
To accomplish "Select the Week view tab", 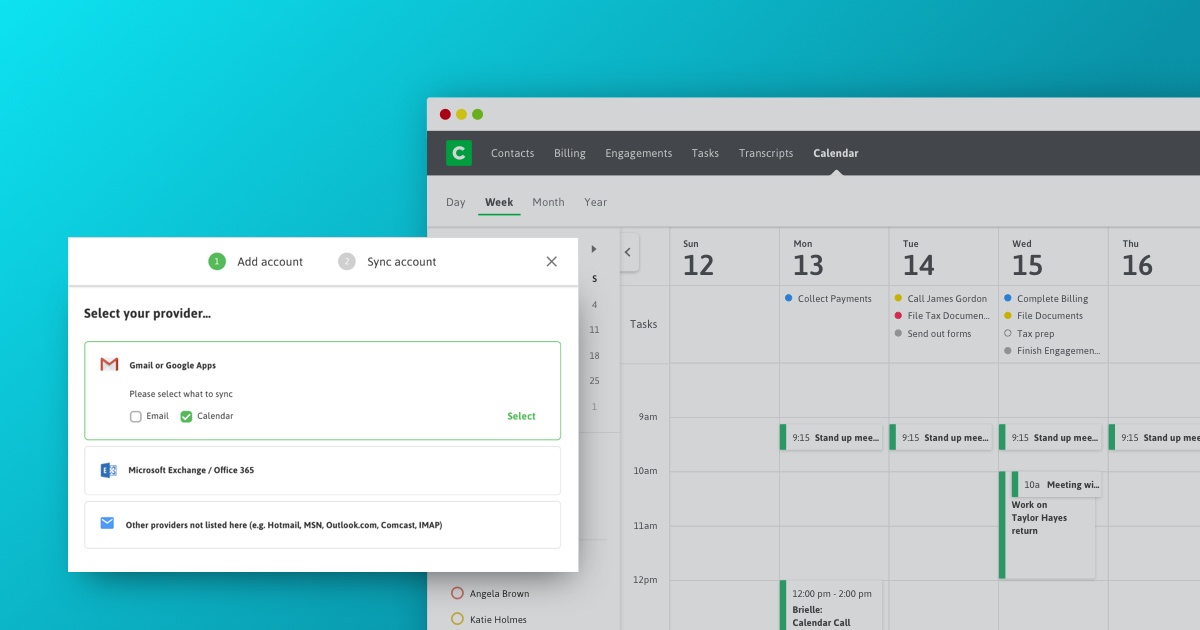I will coord(499,202).
